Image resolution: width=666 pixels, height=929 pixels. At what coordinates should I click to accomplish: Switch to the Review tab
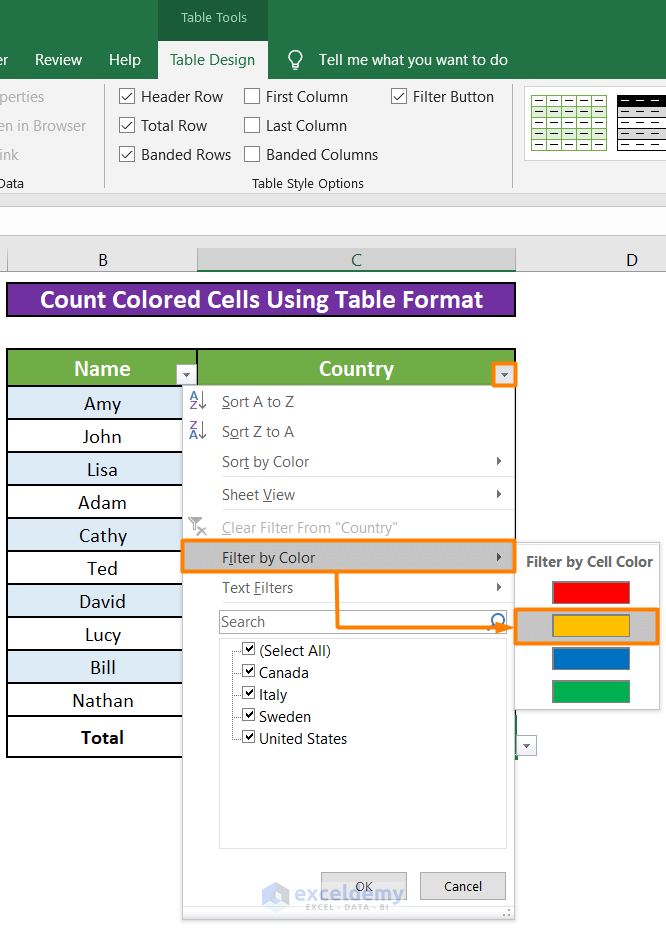[x=58, y=60]
